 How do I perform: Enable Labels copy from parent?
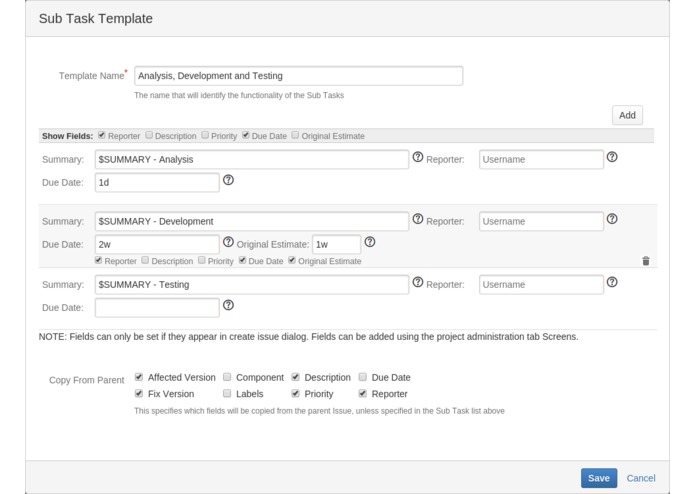[x=227, y=393]
